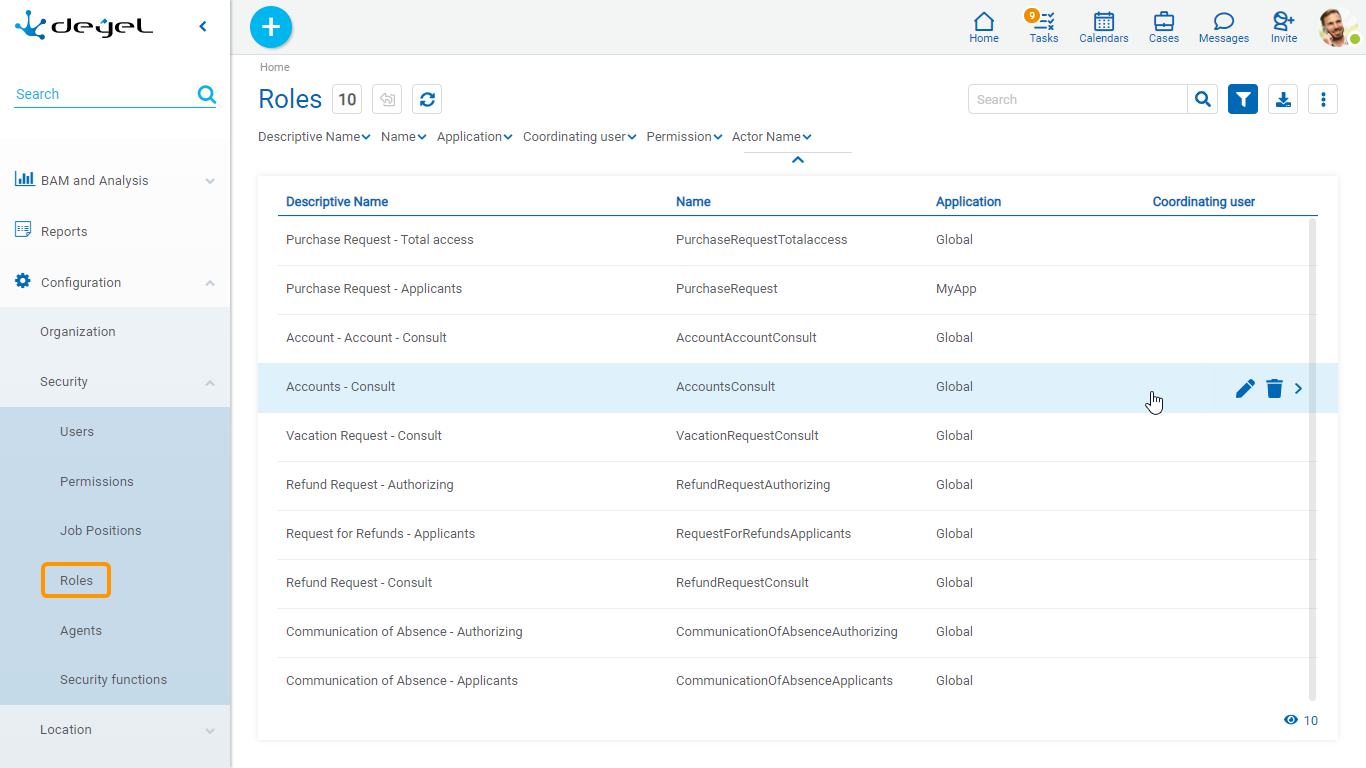This screenshot has width=1366, height=768.
Task: Collapse the filter bar with up chevron
Action: pos(797,160)
